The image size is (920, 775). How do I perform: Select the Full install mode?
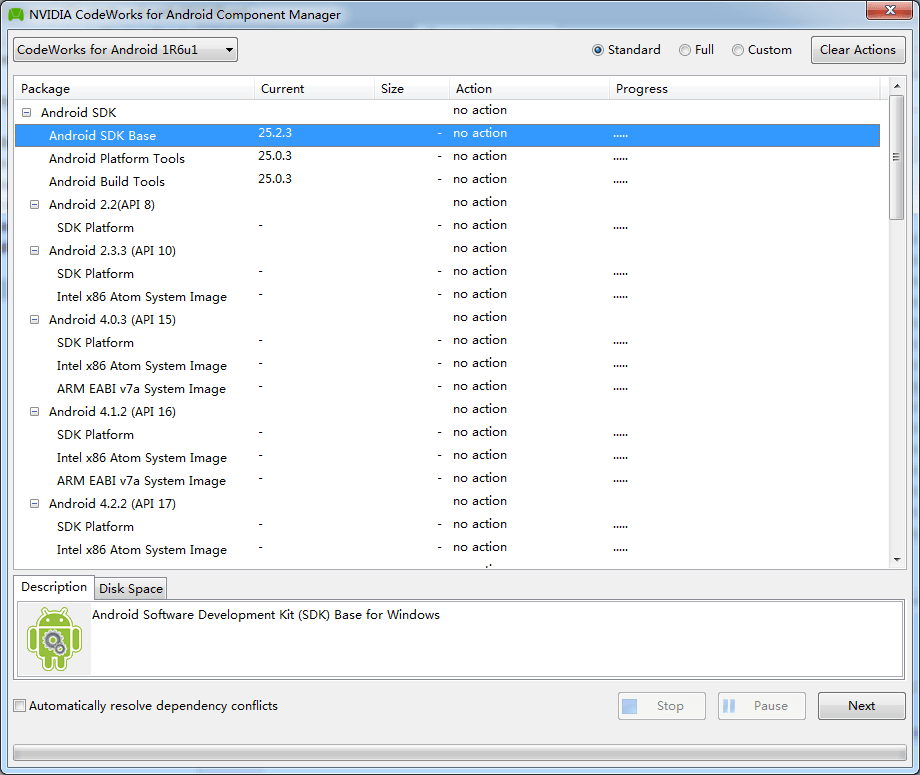[696, 50]
